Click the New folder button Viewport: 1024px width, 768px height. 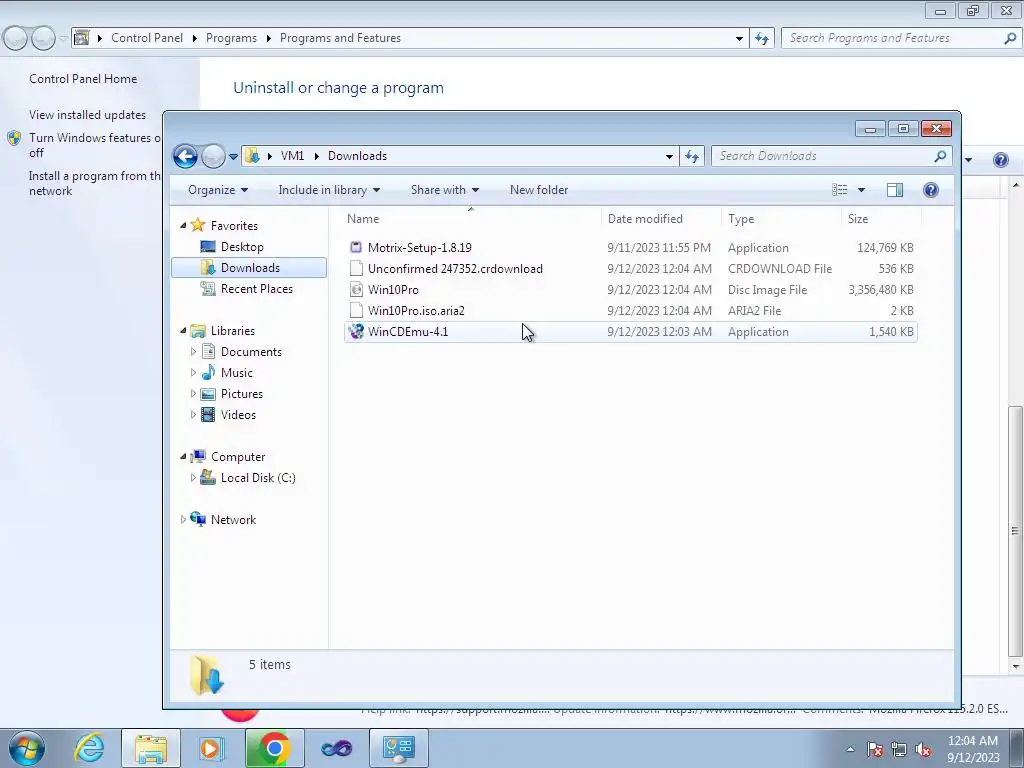[539, 190]
